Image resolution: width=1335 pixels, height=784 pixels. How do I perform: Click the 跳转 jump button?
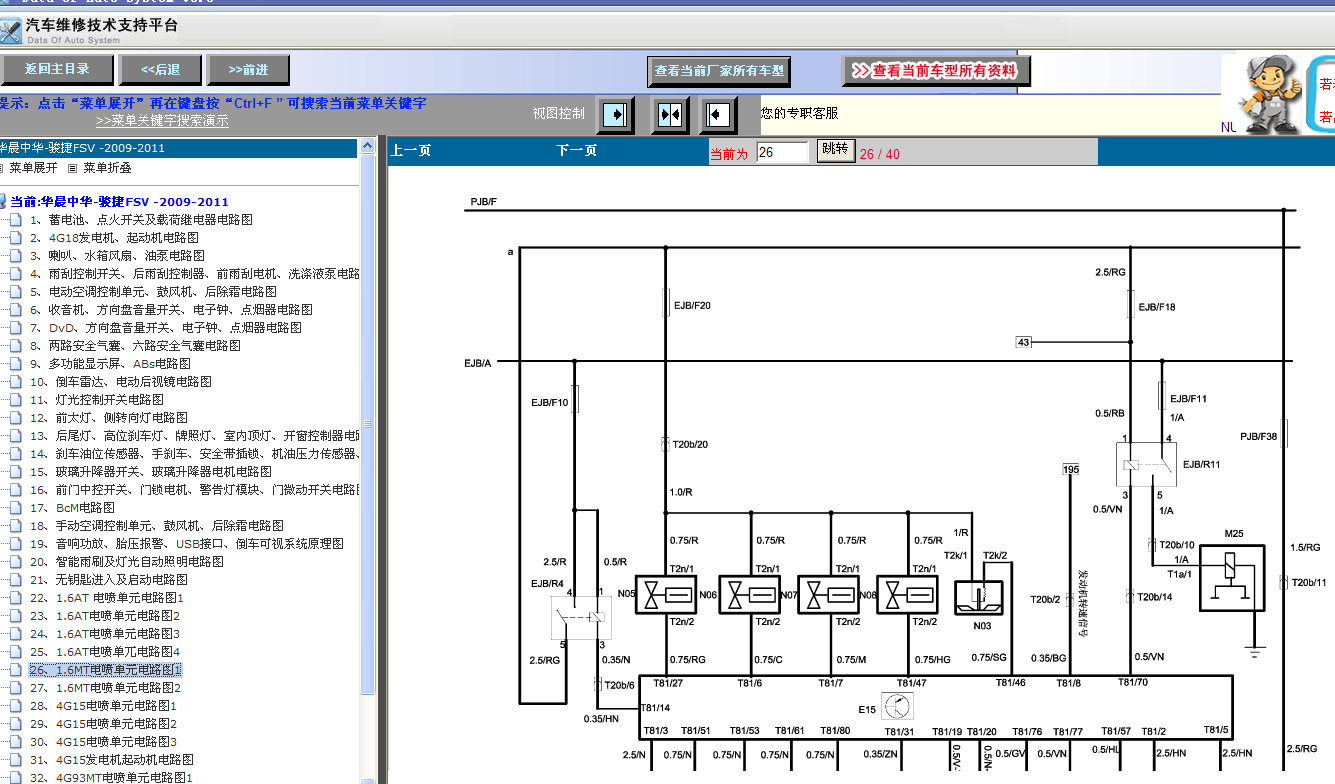[835, 150]
